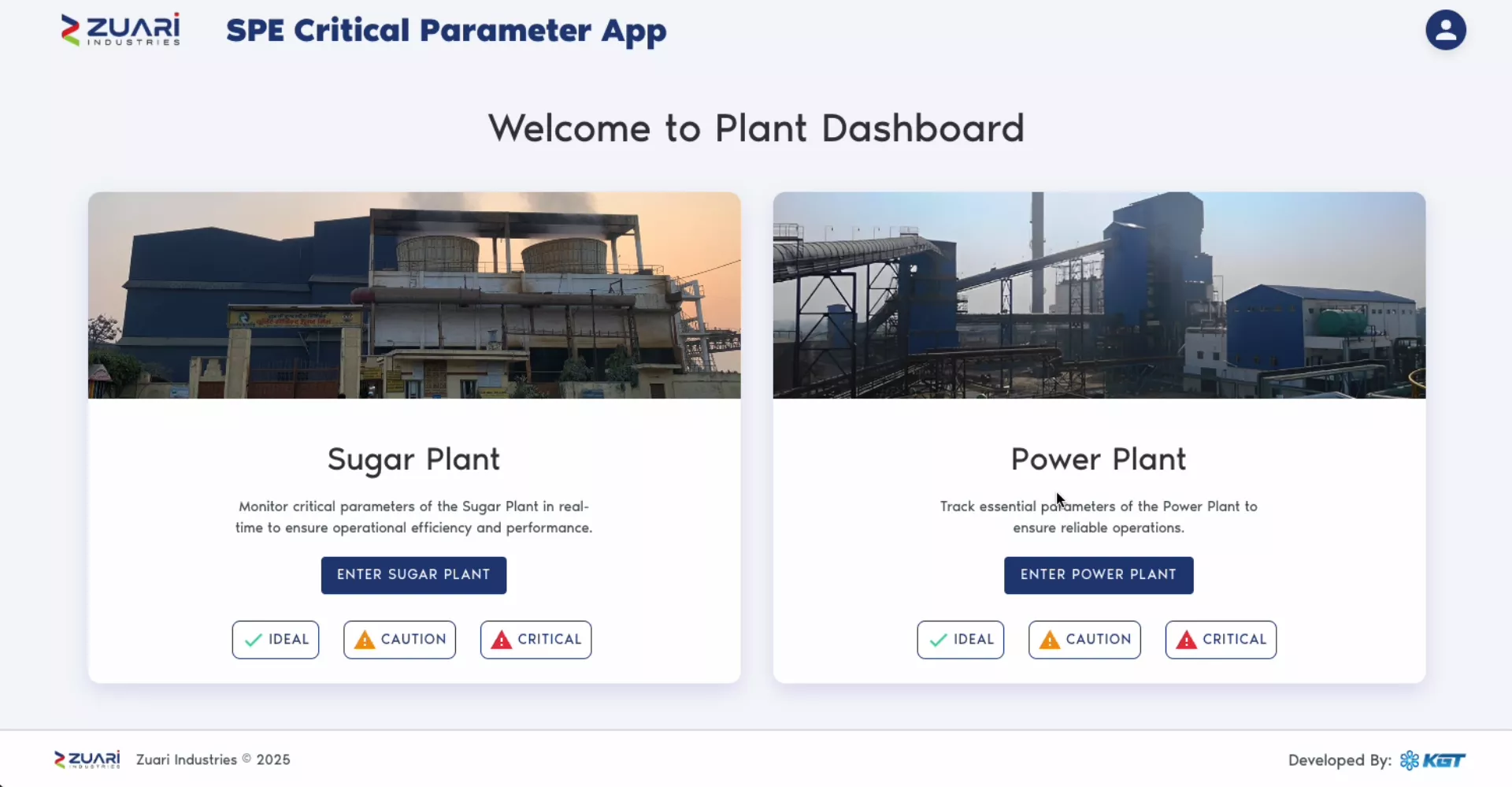This screenshot has height=787, width=1512.
Task: Click the SPE Critical Parameter App title
Action: click(447, 31)
